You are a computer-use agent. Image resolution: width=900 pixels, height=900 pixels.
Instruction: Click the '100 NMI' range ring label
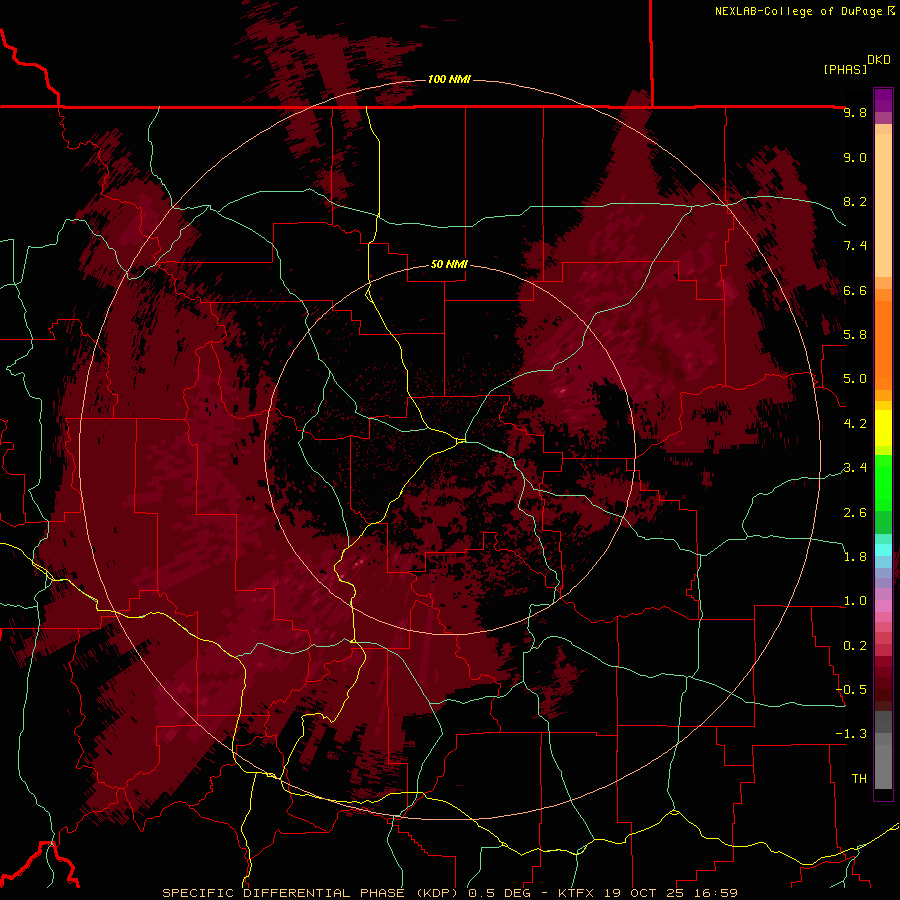point(449,79)
